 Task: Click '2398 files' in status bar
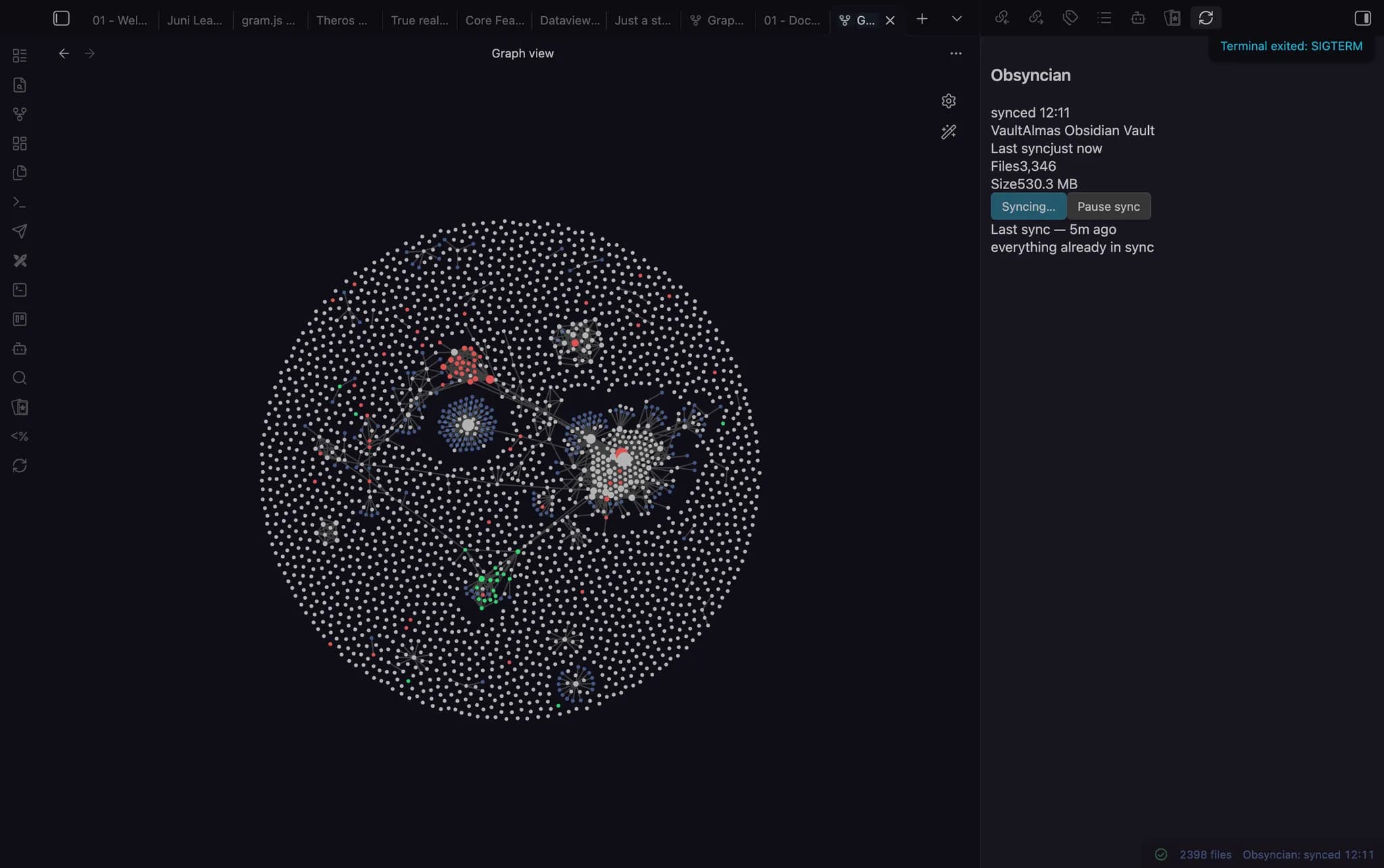tap(1206, 854)
